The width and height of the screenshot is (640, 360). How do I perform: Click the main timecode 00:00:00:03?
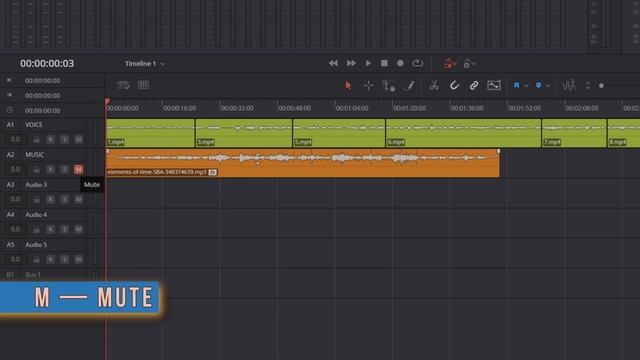click(x=47, y=64)
